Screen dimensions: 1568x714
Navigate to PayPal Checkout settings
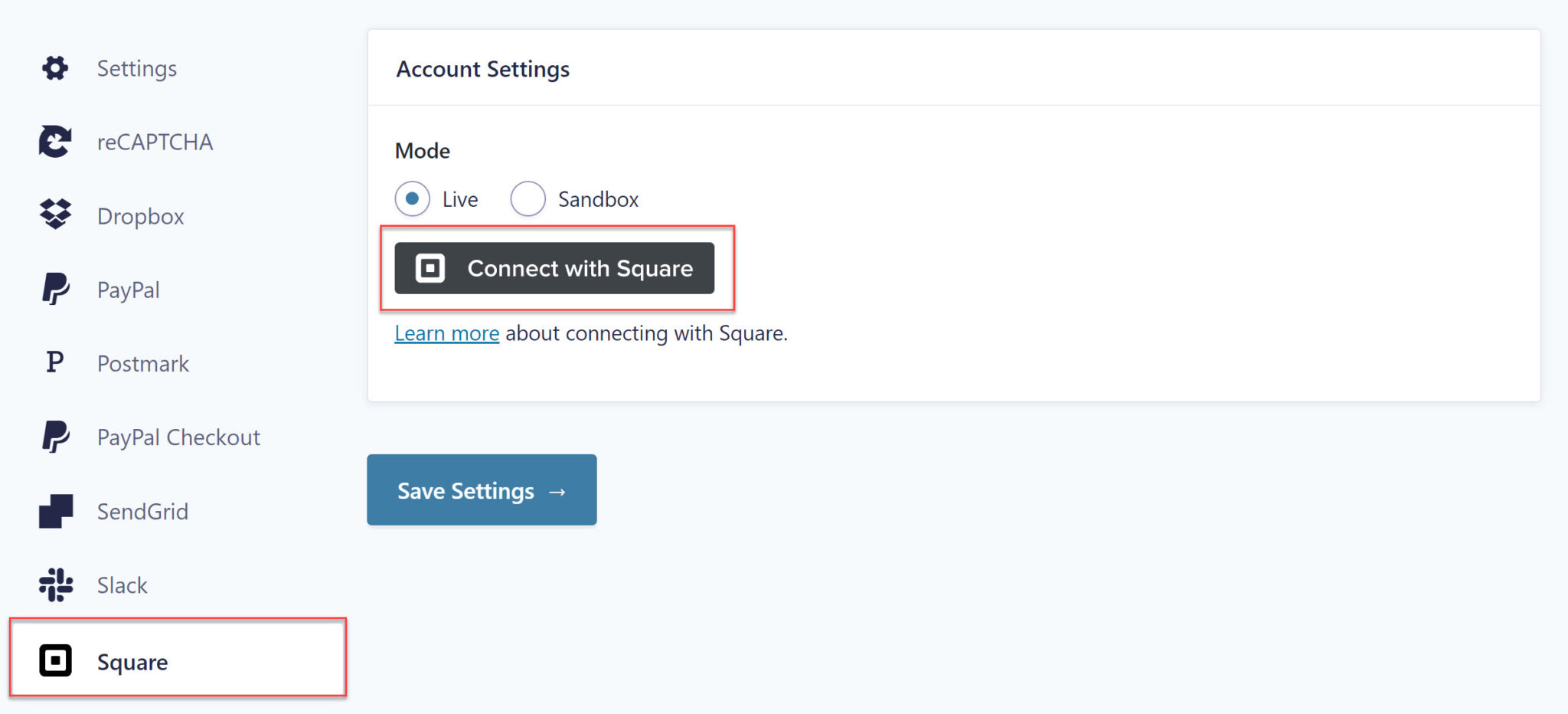(178, 436)
